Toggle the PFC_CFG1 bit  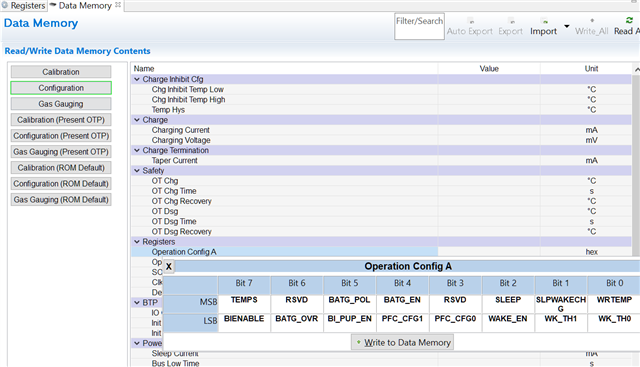point(402,323)
